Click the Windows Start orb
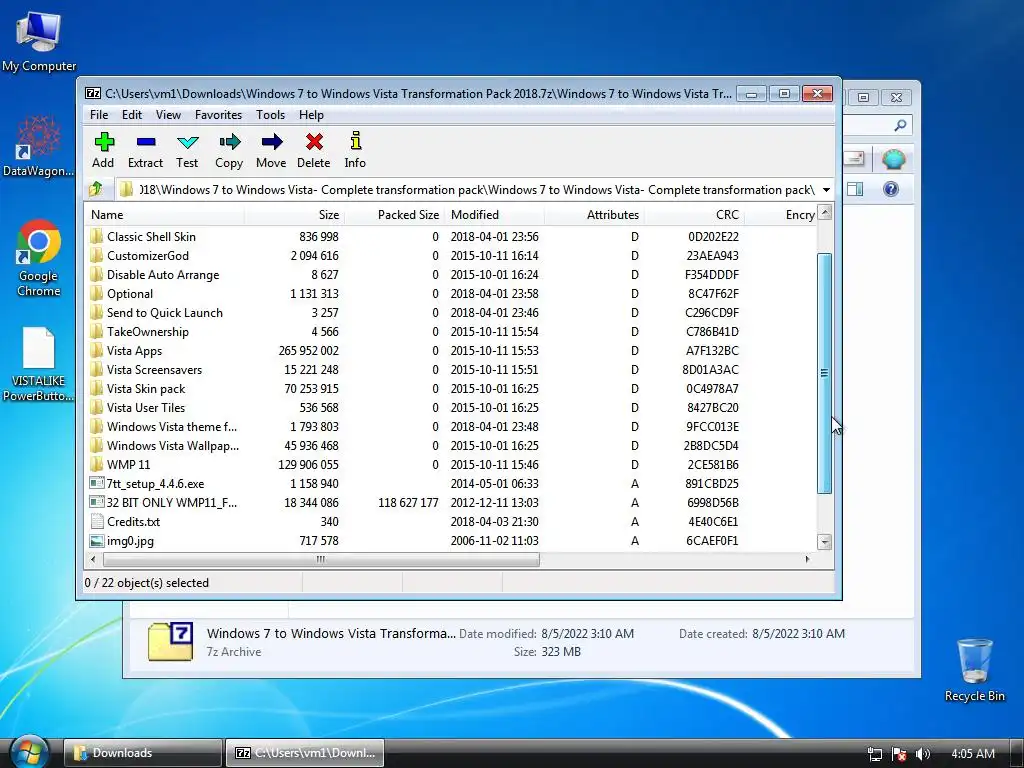This screenshot has height=768, width=1024. (x=29, y=752)
